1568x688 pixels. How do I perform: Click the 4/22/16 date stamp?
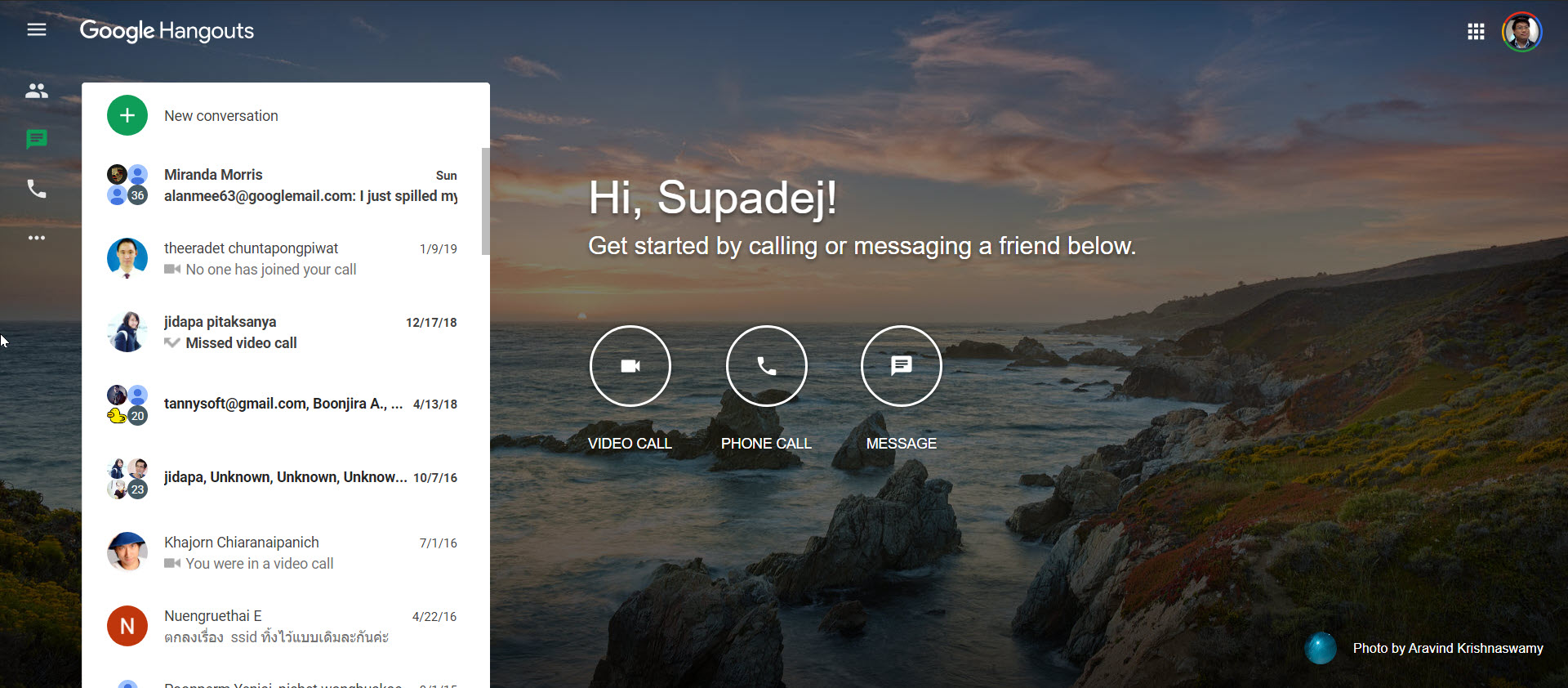click(434, 617)
